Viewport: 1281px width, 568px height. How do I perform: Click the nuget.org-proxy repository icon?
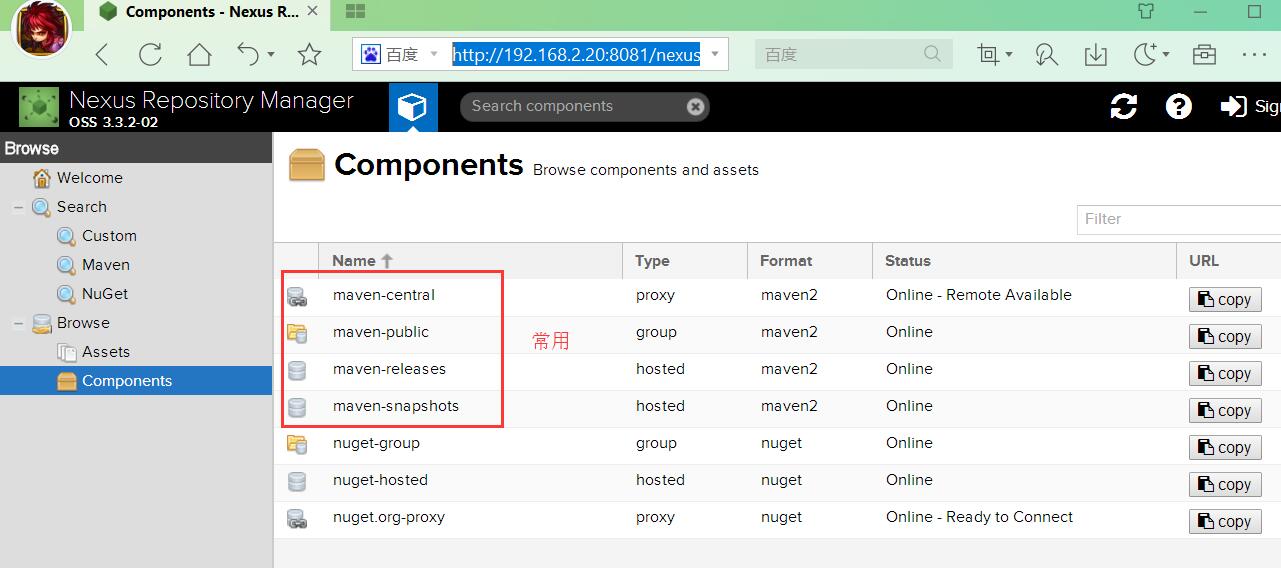[296, 518]
